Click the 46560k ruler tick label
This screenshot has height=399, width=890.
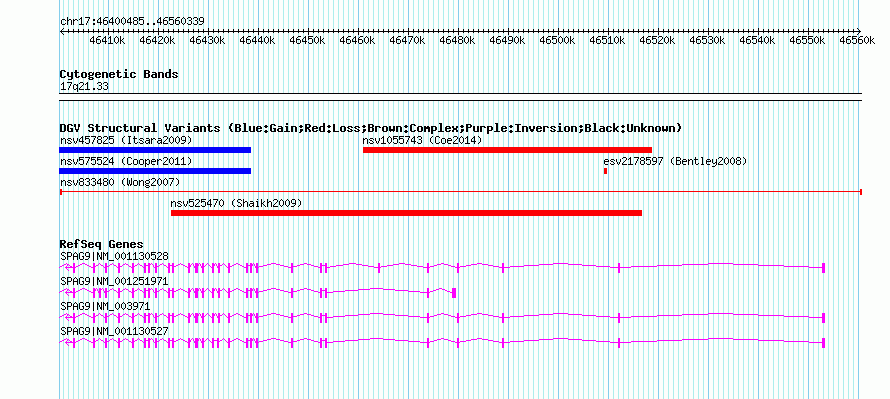(x=857, y=41)
